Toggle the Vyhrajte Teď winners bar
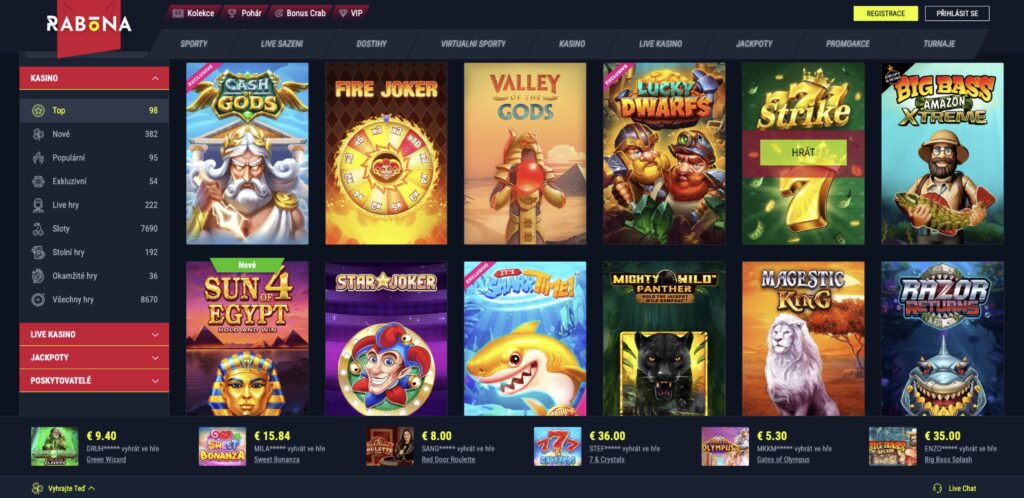The image size is (1024, 498). pyautogui.click(x=63, y=488)
